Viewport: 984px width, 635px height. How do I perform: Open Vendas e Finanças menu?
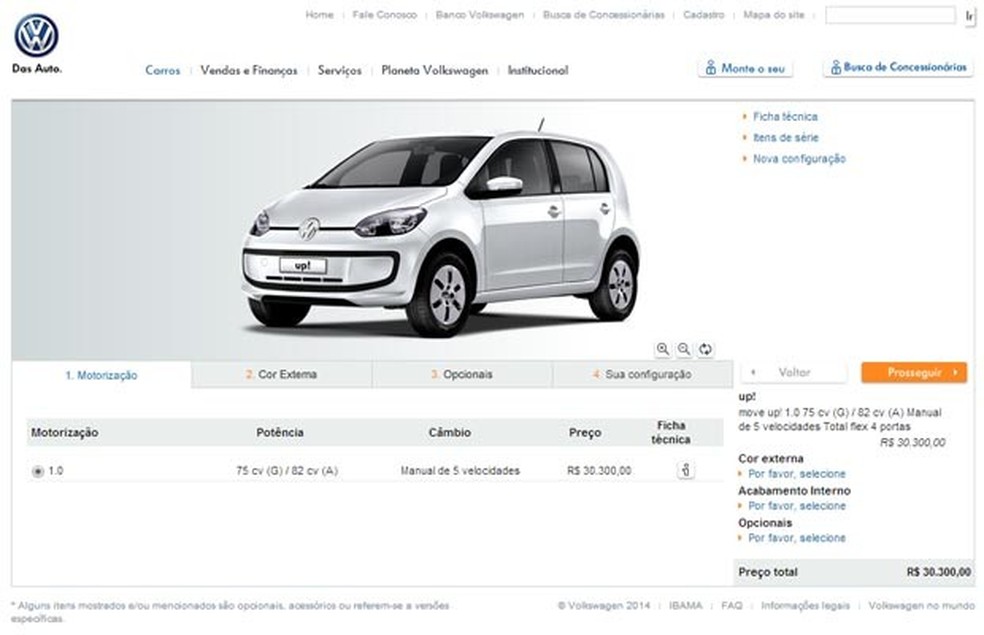[249, 70]
